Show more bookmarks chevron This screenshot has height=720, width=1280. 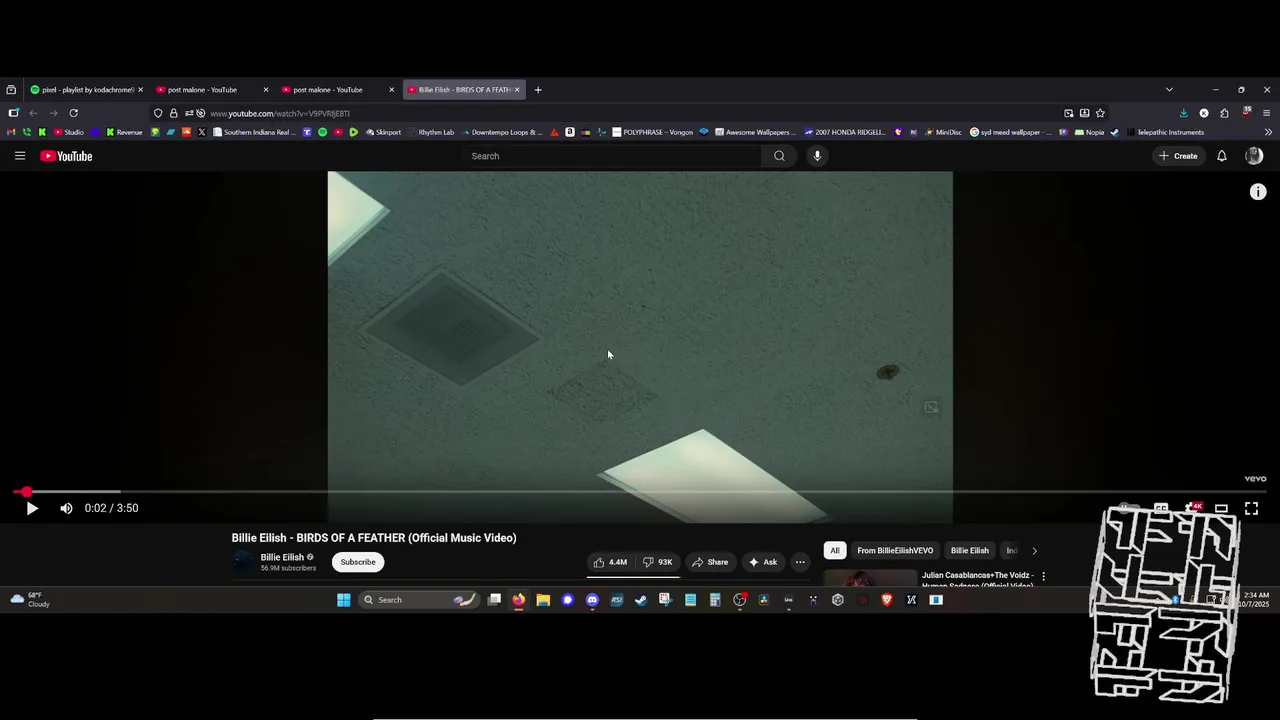coord(1268,132)
